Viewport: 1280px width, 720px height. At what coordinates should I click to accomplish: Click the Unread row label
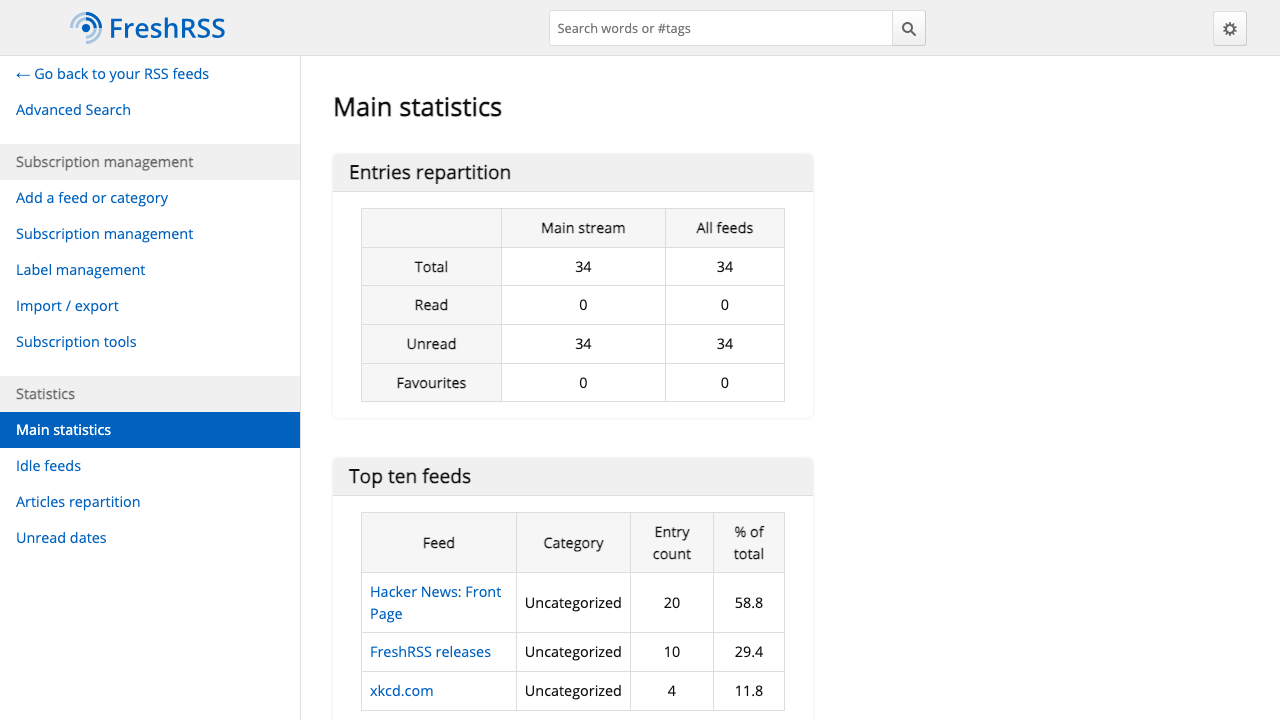click(431, 344)
